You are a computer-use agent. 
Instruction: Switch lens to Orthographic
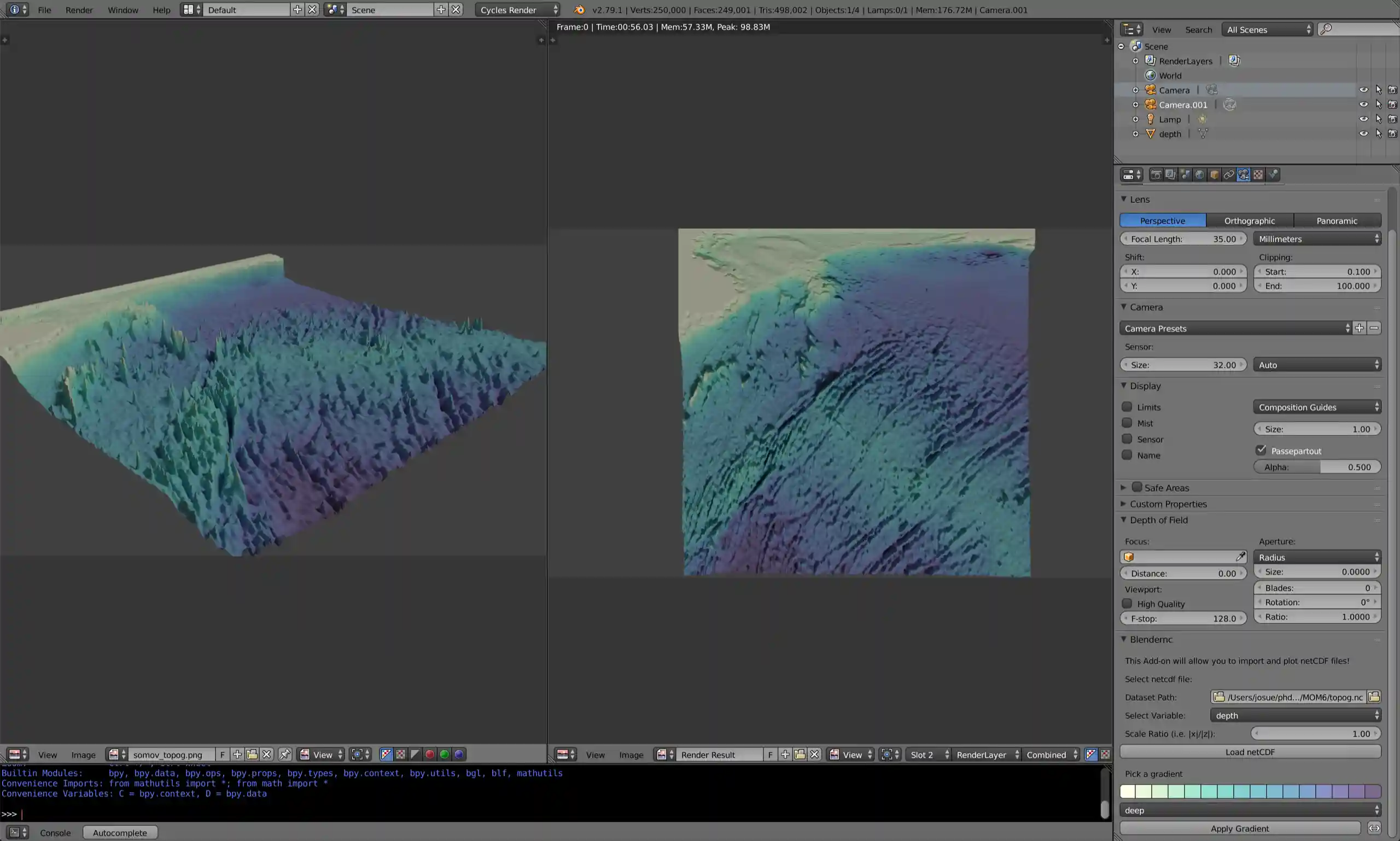(x=1249, y=220)
